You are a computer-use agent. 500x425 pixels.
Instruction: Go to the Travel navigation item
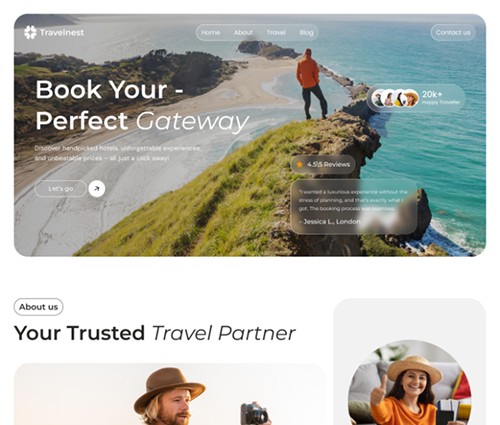(276, 32)
